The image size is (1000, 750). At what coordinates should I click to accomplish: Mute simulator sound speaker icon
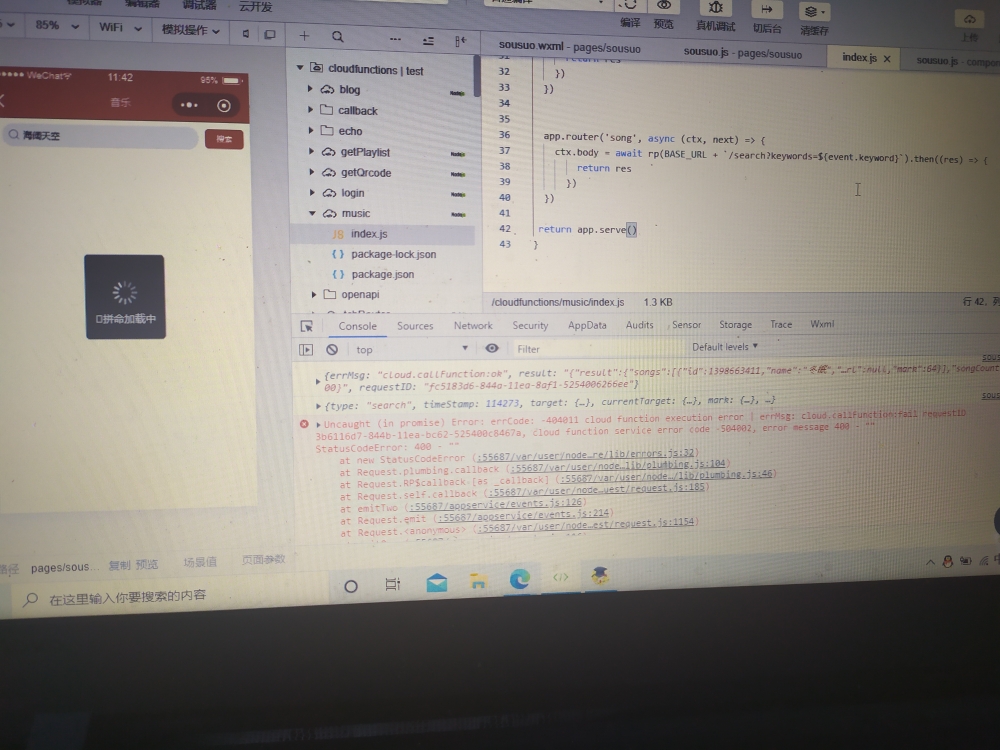pyautogui.click(x=246, y=34)
